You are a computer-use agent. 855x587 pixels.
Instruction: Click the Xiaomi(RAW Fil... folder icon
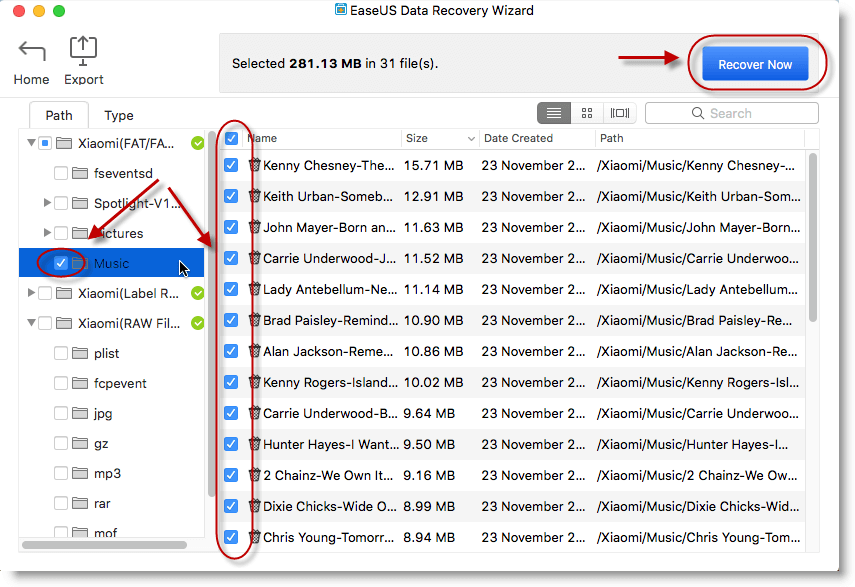(64, 323)
